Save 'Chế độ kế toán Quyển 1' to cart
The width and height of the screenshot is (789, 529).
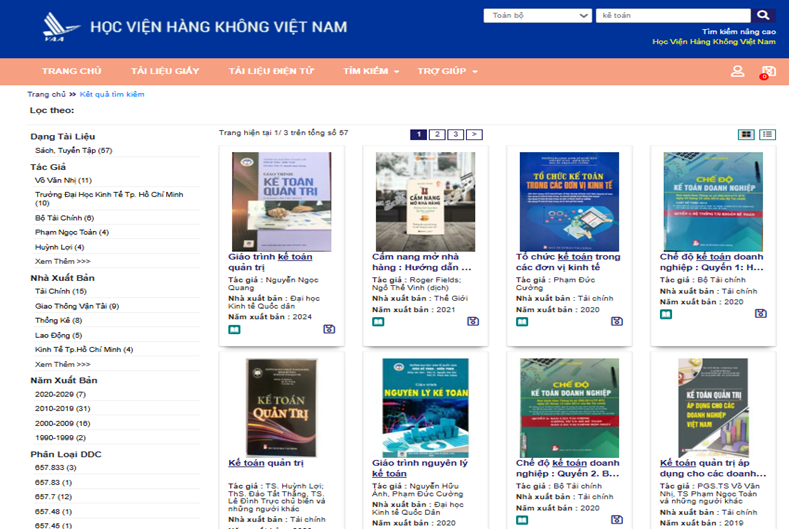[761, 314]
